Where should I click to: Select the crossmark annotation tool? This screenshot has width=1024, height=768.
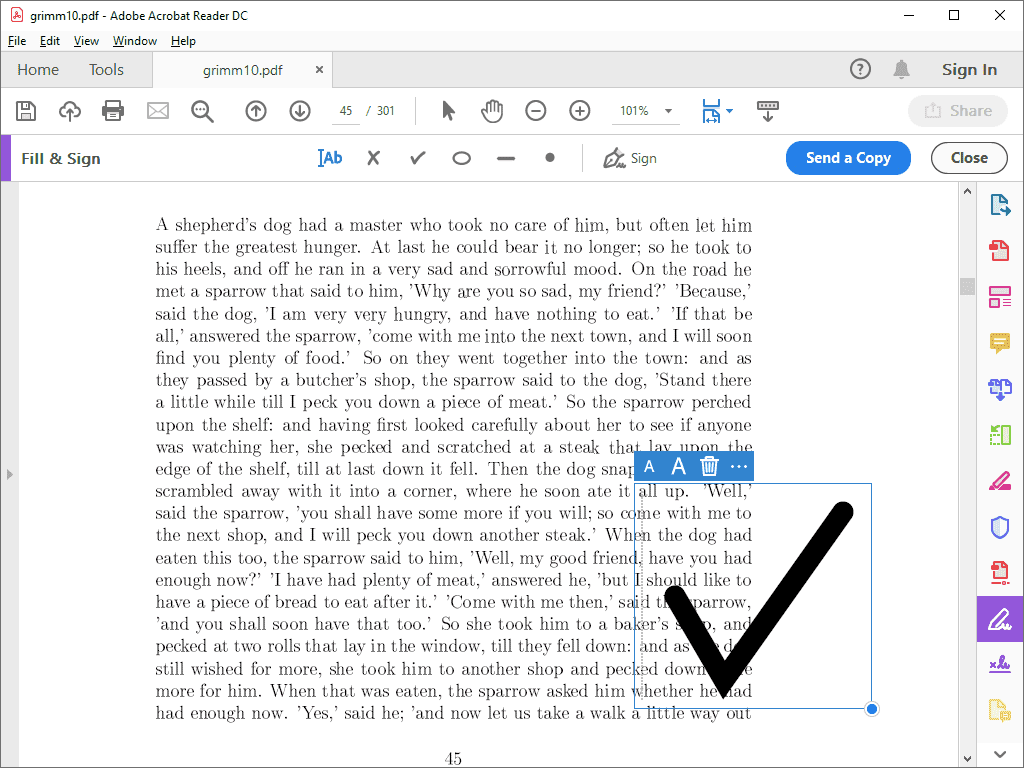373,158
